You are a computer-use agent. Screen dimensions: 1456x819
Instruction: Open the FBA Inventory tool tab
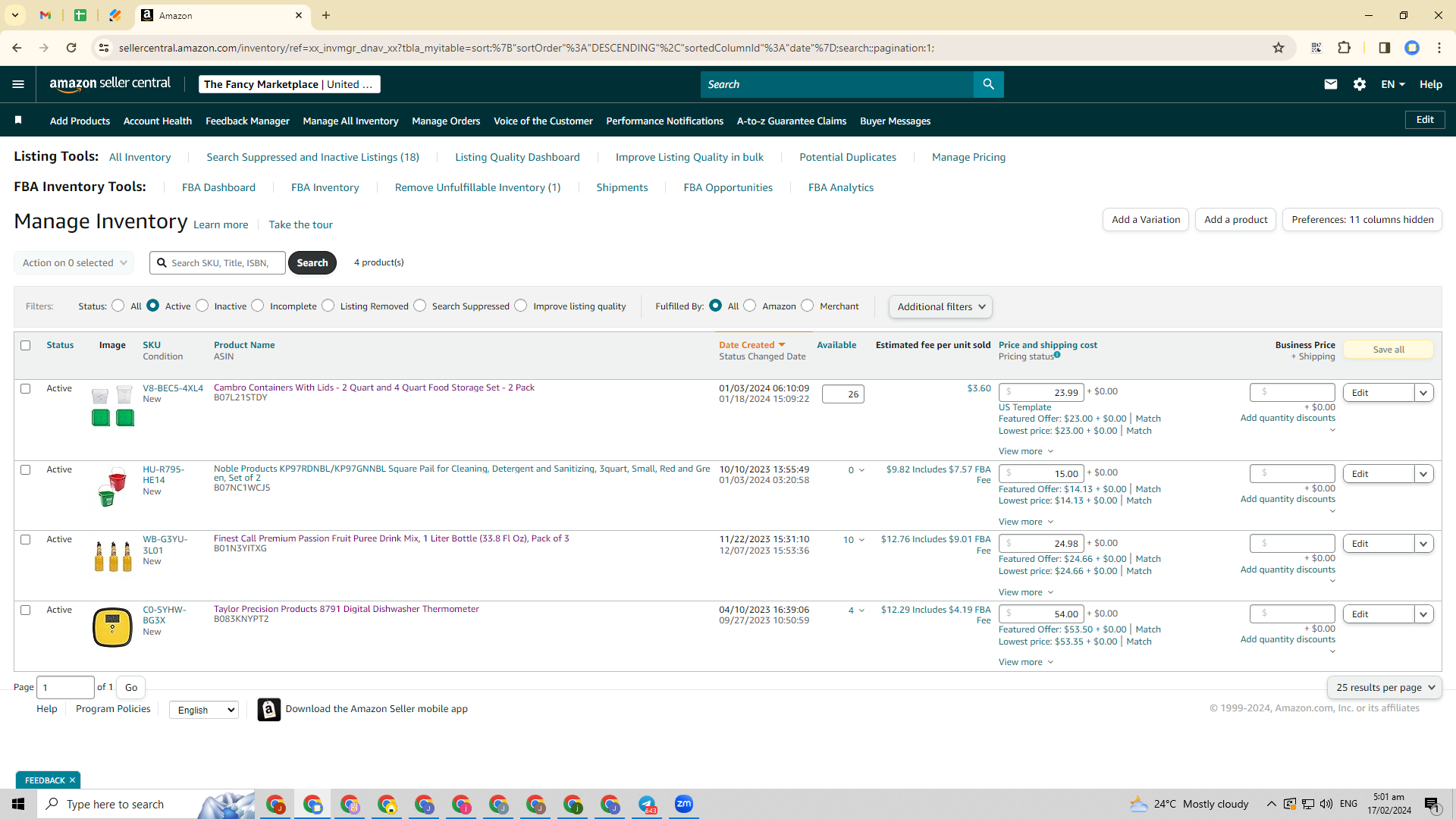point(325,187)
